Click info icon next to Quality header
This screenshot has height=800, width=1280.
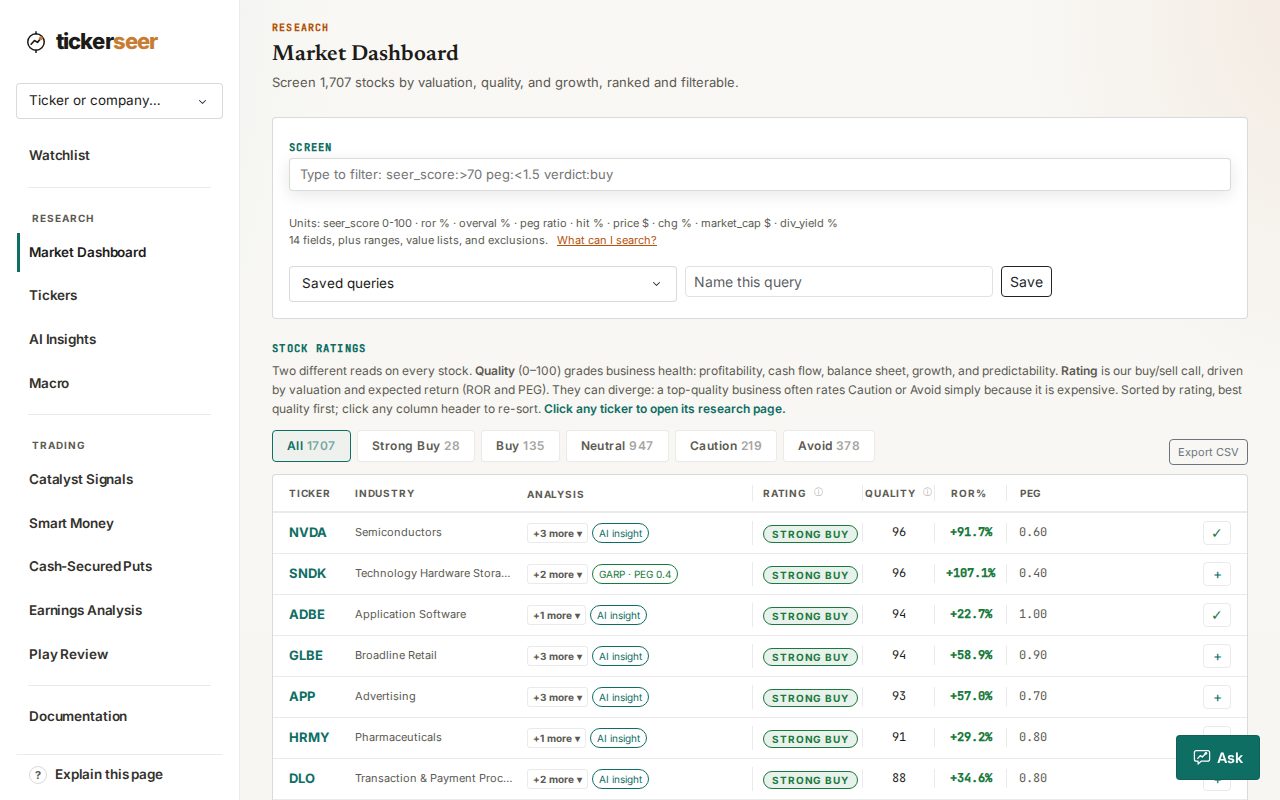coord(927,492)
